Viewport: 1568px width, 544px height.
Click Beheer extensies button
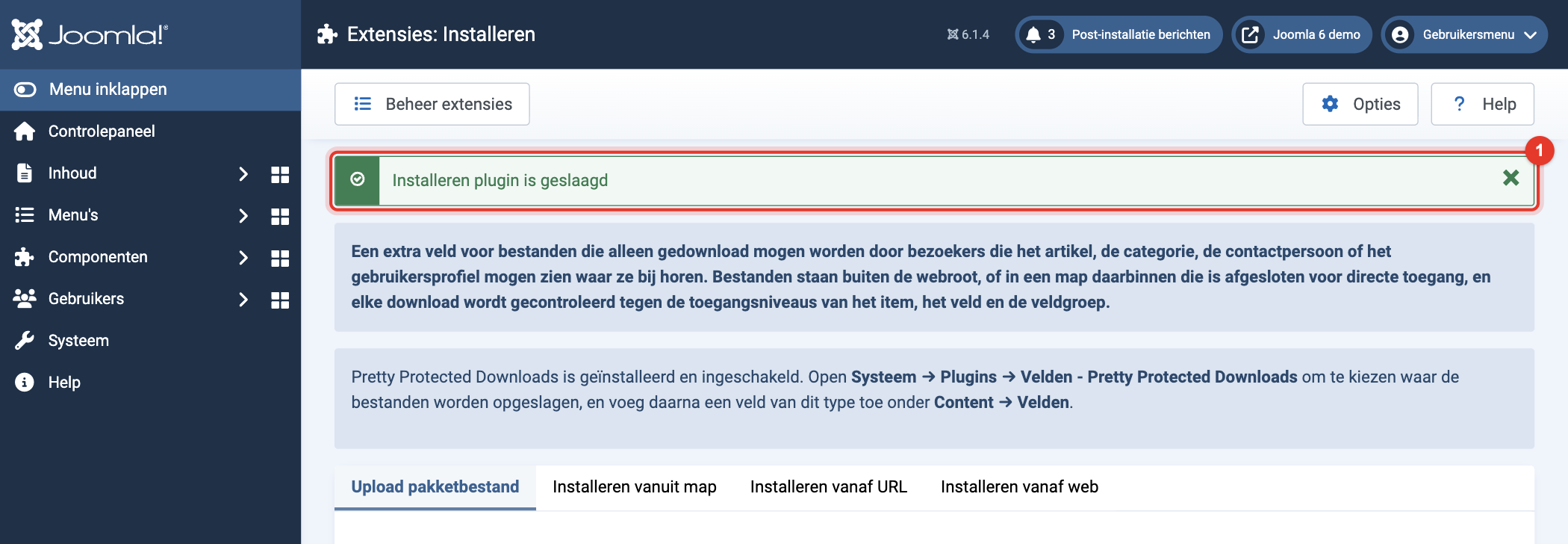point(432,104)
